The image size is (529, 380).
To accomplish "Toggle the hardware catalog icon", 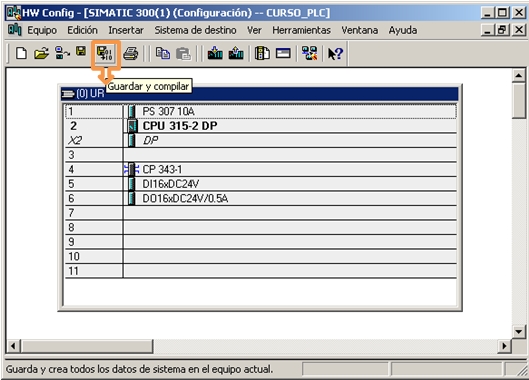I will (262, 53).
